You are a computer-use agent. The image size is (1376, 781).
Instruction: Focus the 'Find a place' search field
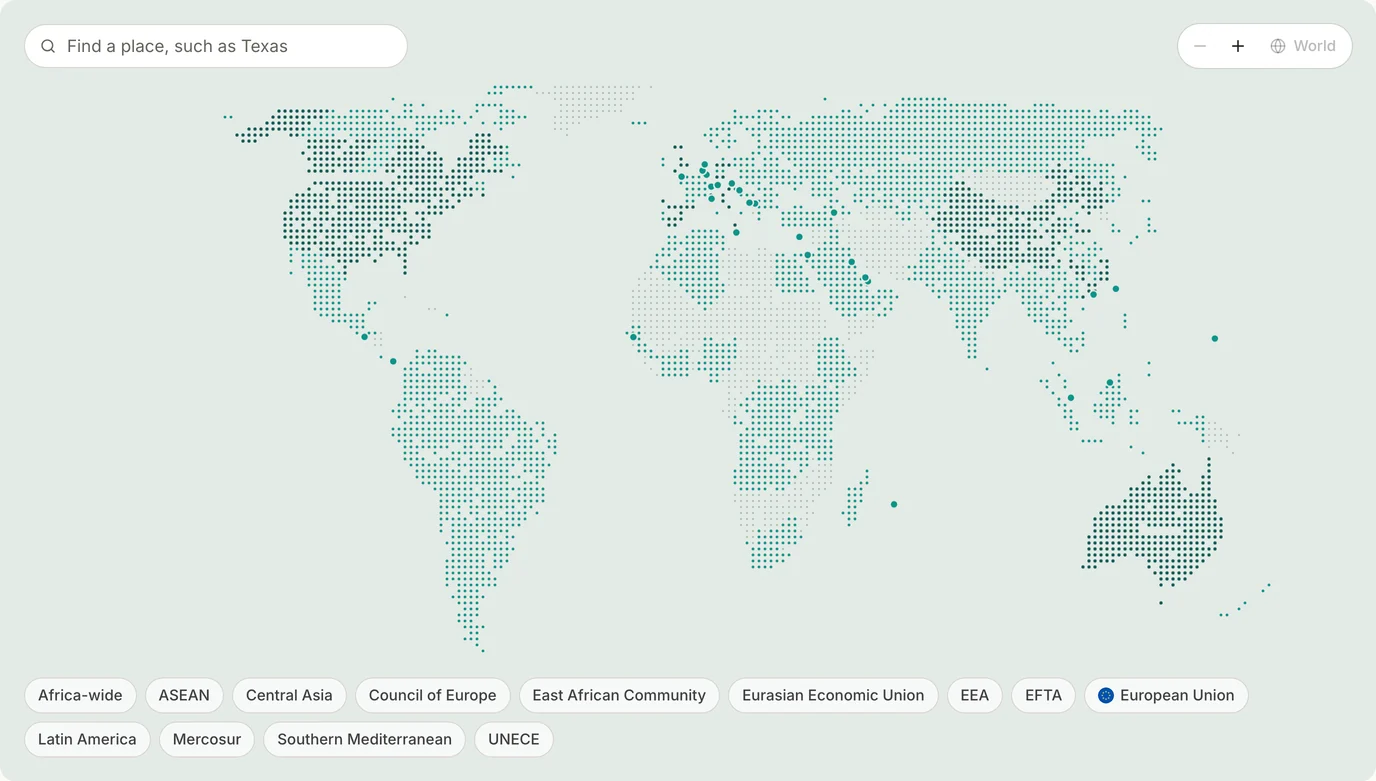tap(216, 46)
